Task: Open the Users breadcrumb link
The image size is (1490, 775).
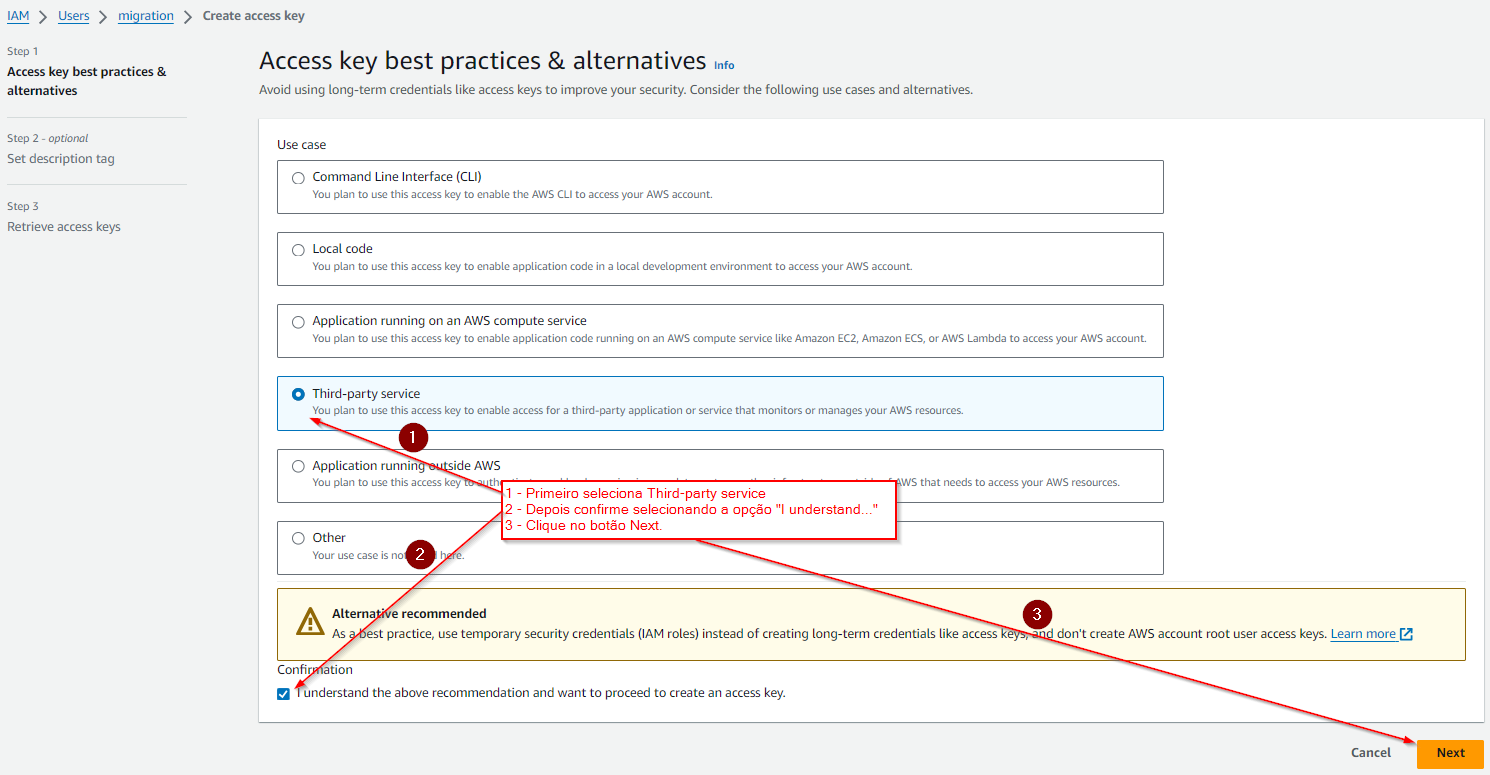Action: (x=73, y=16)
